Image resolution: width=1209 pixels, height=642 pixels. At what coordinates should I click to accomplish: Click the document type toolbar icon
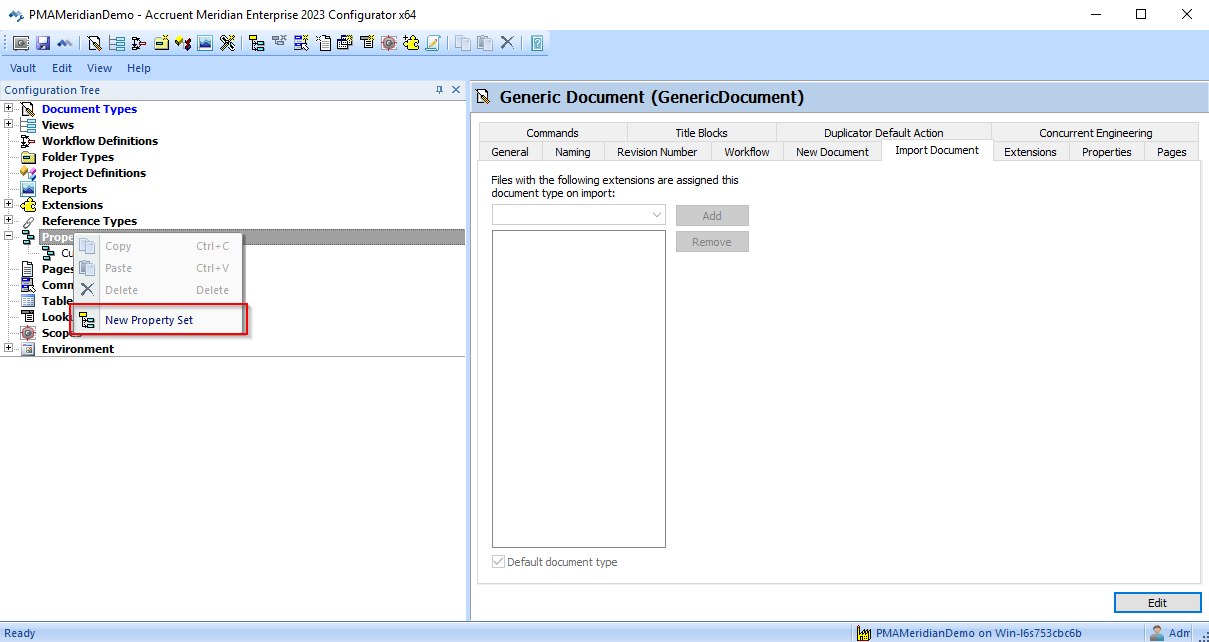click(x=94, y=43)
